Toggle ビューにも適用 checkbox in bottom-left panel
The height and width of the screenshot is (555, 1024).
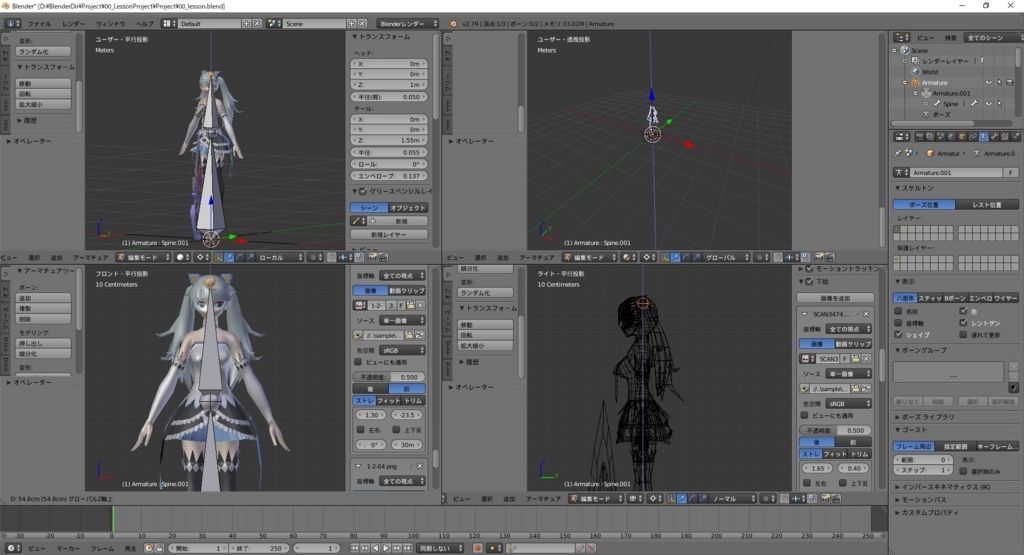[x=358, y=362]
